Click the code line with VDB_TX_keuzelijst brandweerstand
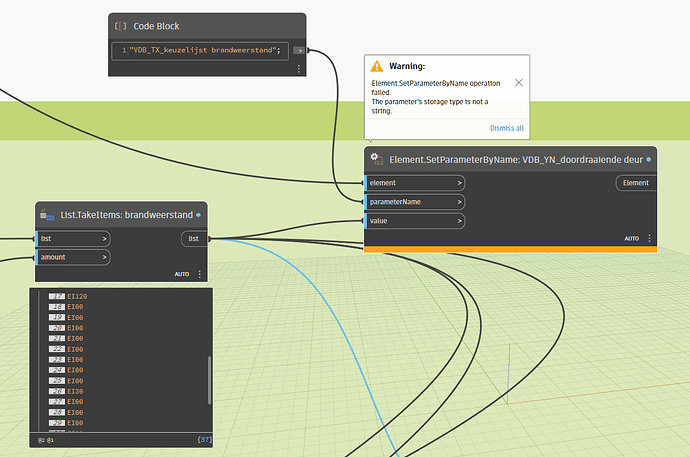The height and width of the screenshot is (457, 690). pos(206,49)
